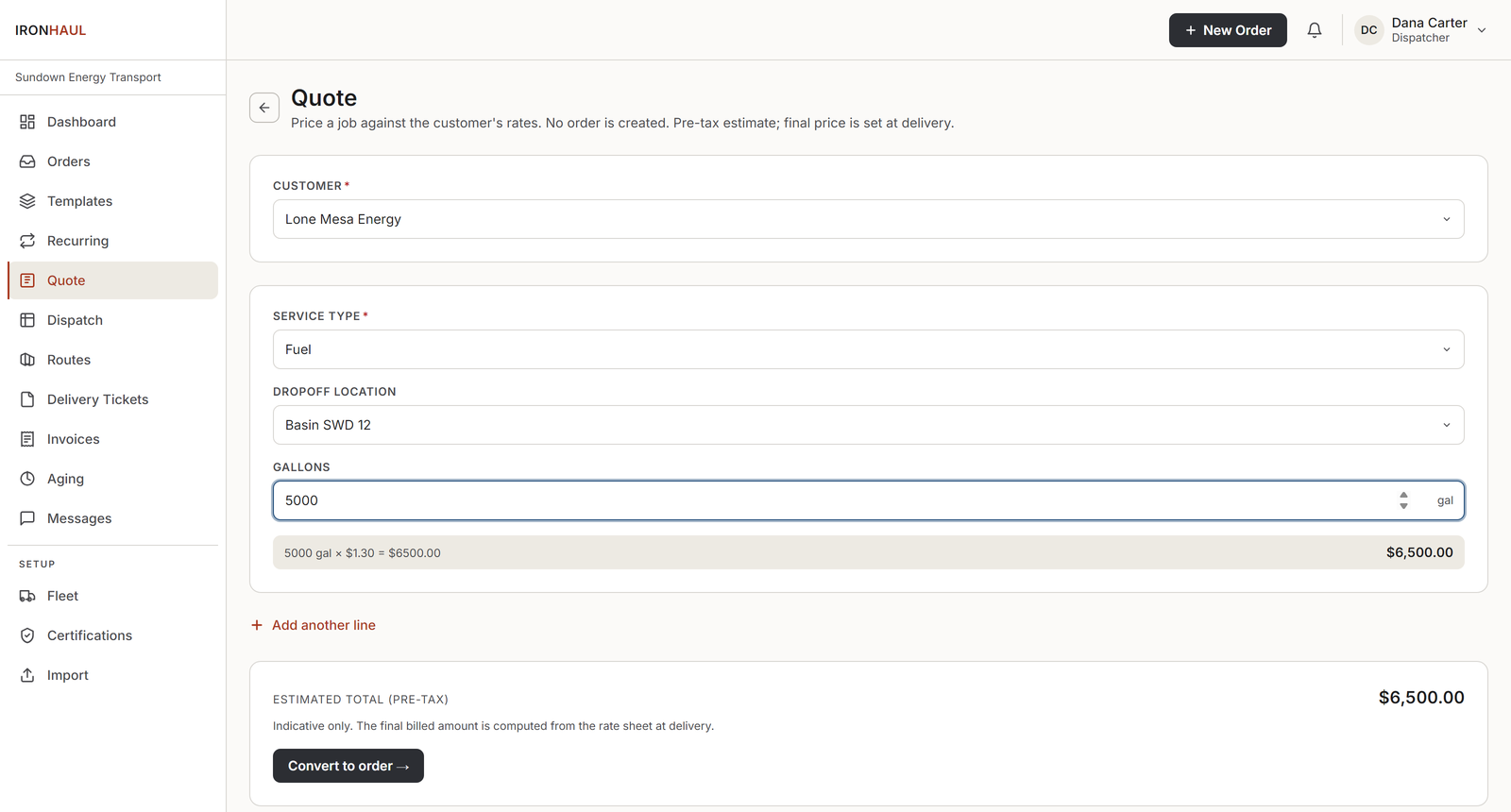Open the Import setup page label
Image resolution: width=1511 pixels, height=812 pixels.
click(x=68, y=675)
